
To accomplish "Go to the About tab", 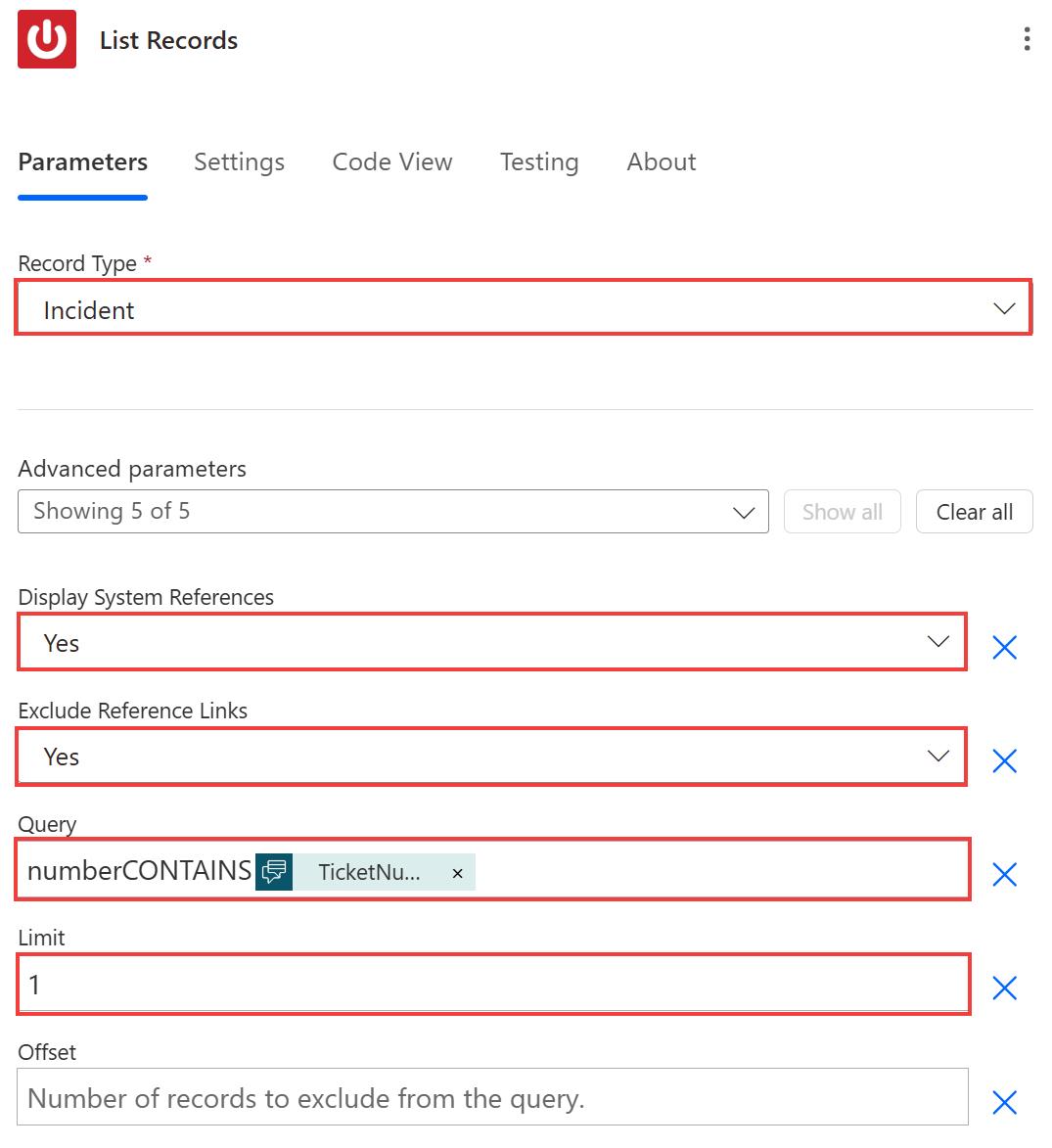I will [661, 162].
